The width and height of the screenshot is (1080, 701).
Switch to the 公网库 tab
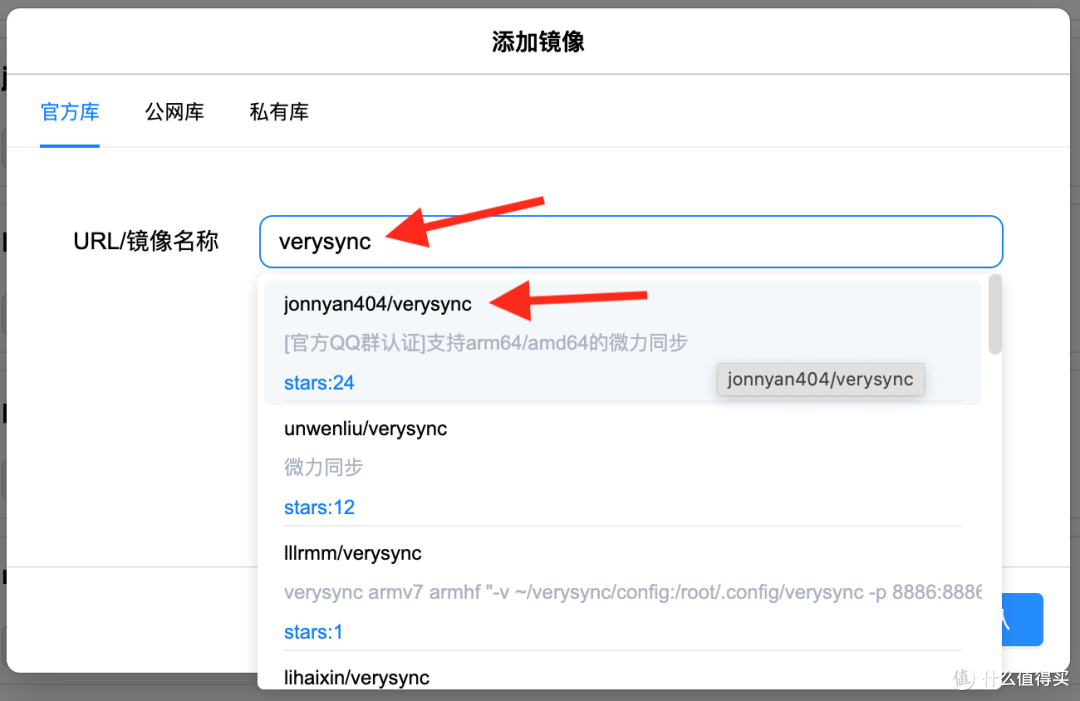[x=174, y=112]
